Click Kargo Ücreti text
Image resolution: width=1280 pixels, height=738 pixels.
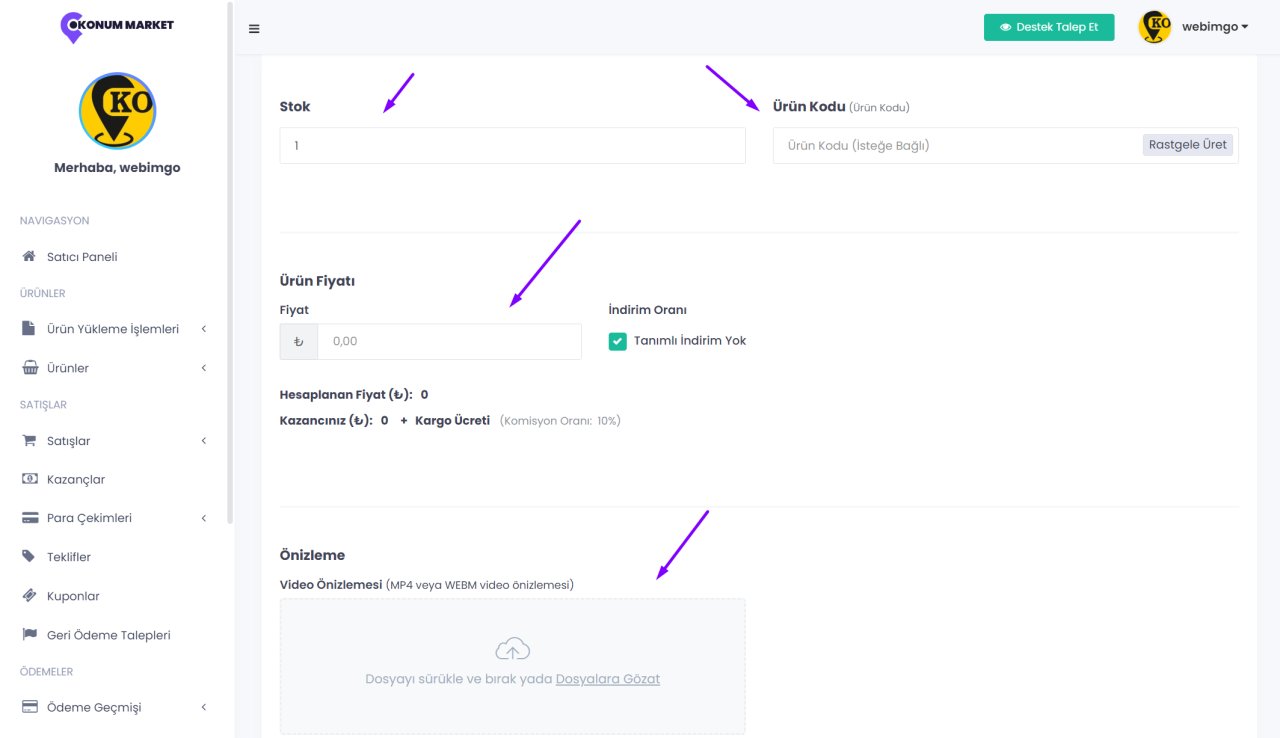(452, 421)
